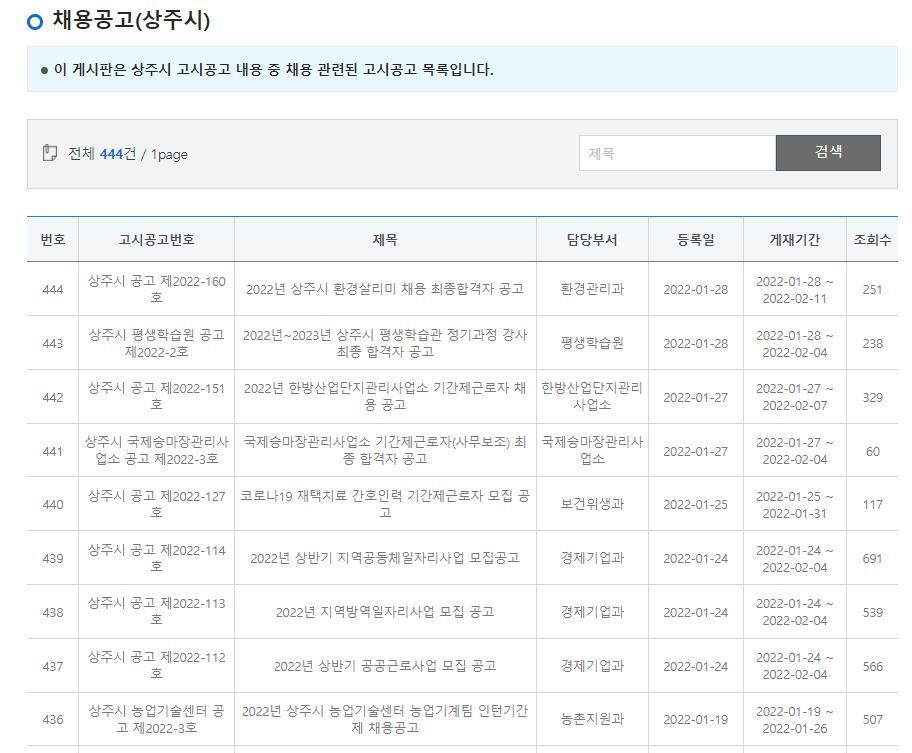Screen dimensions: 912x753
Task: Click posting period 2022-01-25 ~ 2022-01-31
Action: pyautogui.click(x=795, y=505)
